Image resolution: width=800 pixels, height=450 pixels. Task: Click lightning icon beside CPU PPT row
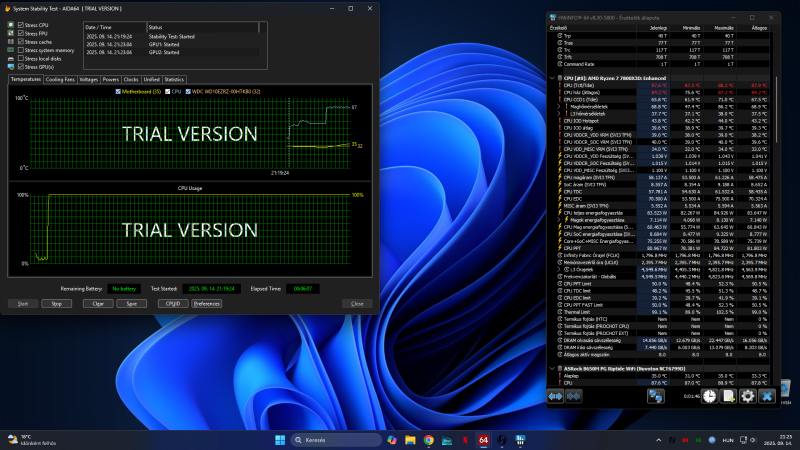560,248
